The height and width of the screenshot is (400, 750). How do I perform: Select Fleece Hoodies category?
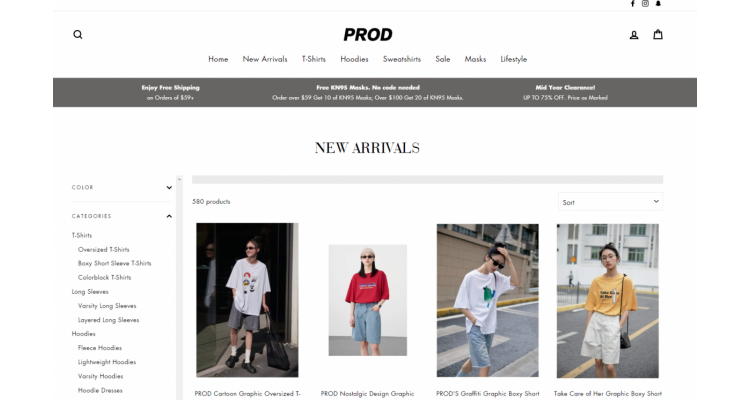pos(99,348)
